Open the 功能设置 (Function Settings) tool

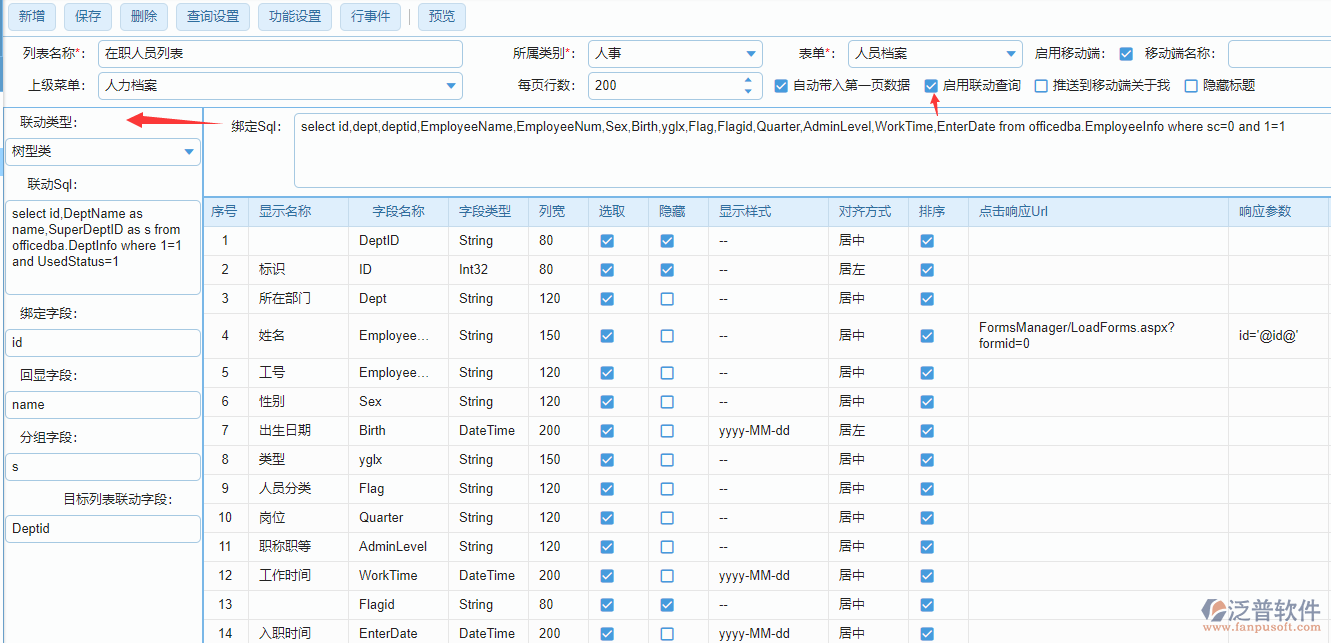[294, 16]
